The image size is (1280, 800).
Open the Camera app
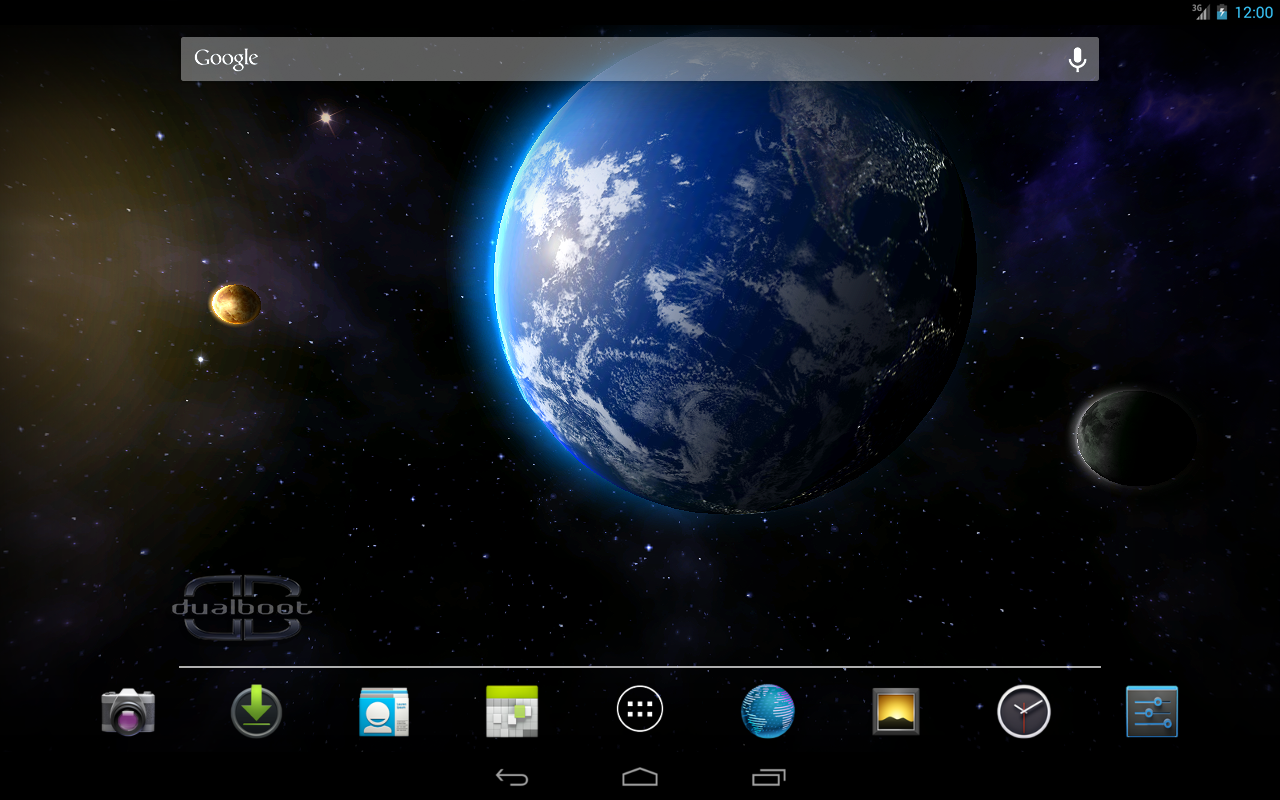(128, 712)
